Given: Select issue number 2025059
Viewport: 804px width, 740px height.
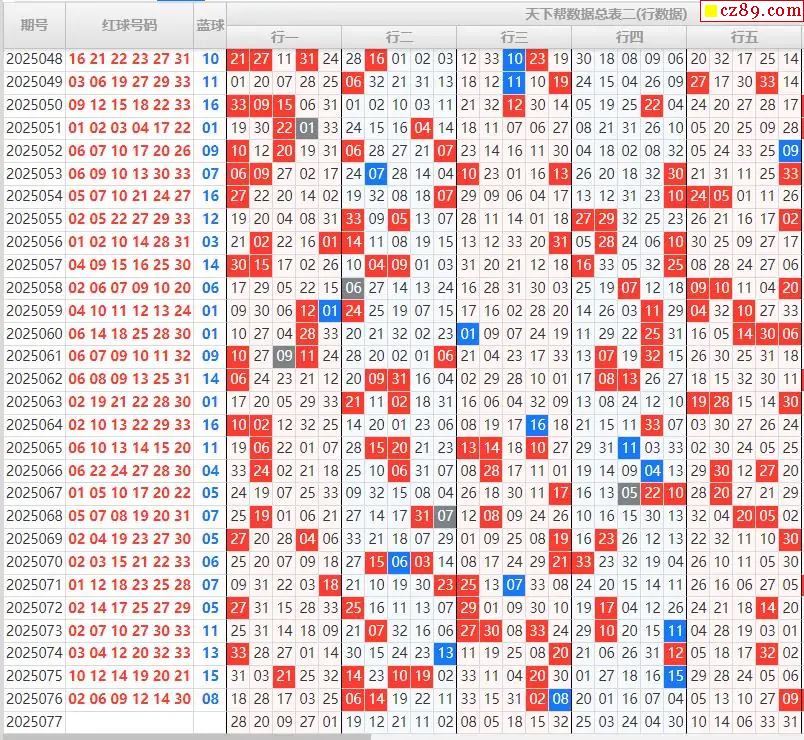Looking at the screenshot, I should pos(34,311).
